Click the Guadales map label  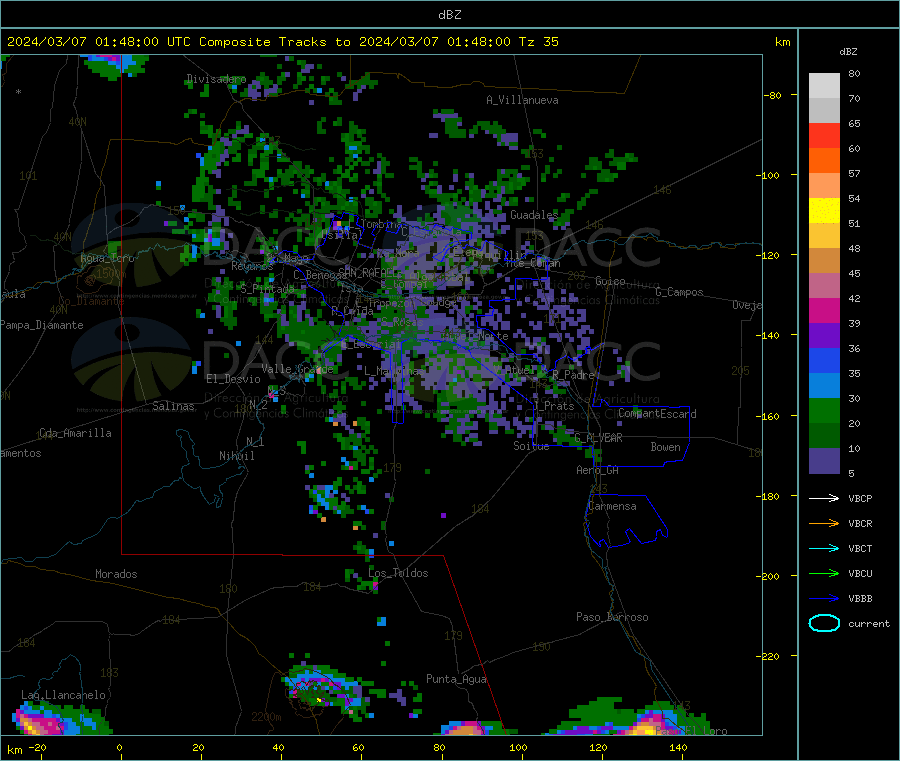(534, 215)
